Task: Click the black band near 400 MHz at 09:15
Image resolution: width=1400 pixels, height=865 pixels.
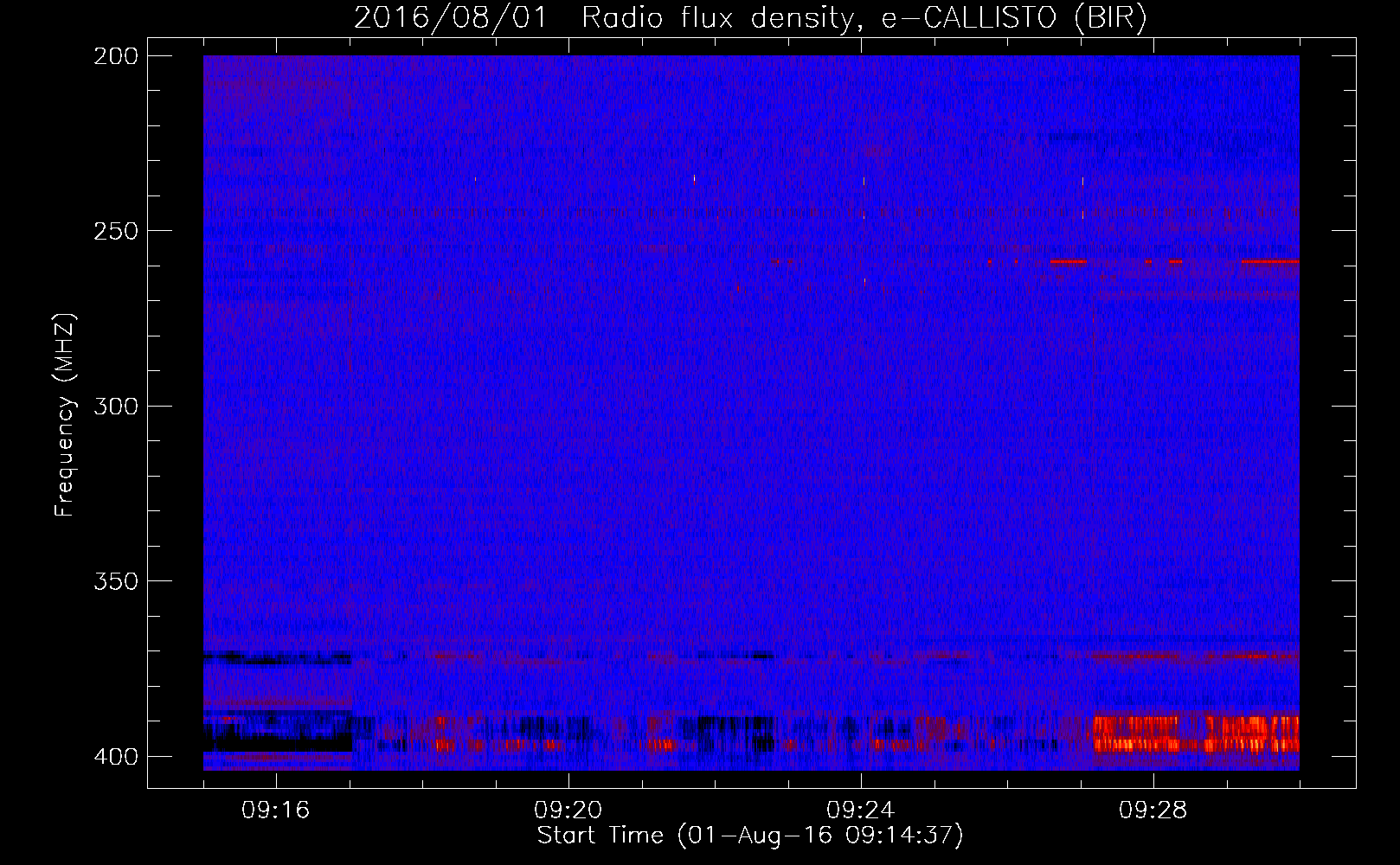Action: [279, 742]
